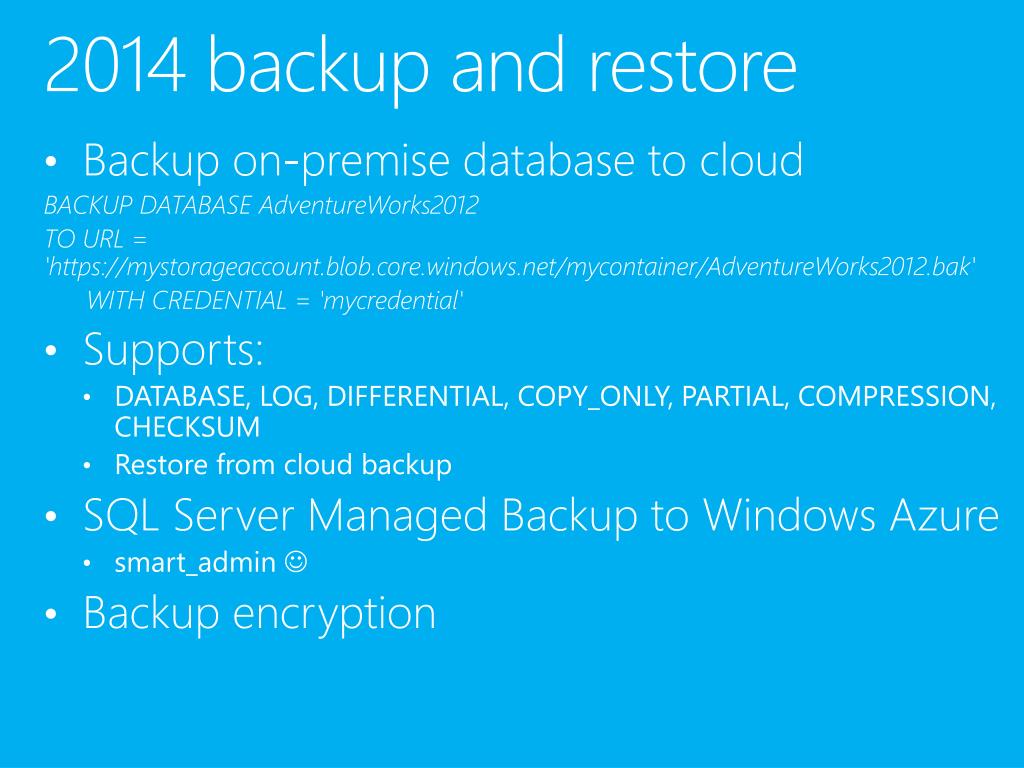The height and width of the screenshot is (768, 1024).
Task: Click the 'Supports:' heading
Action: tap(173, 351)
